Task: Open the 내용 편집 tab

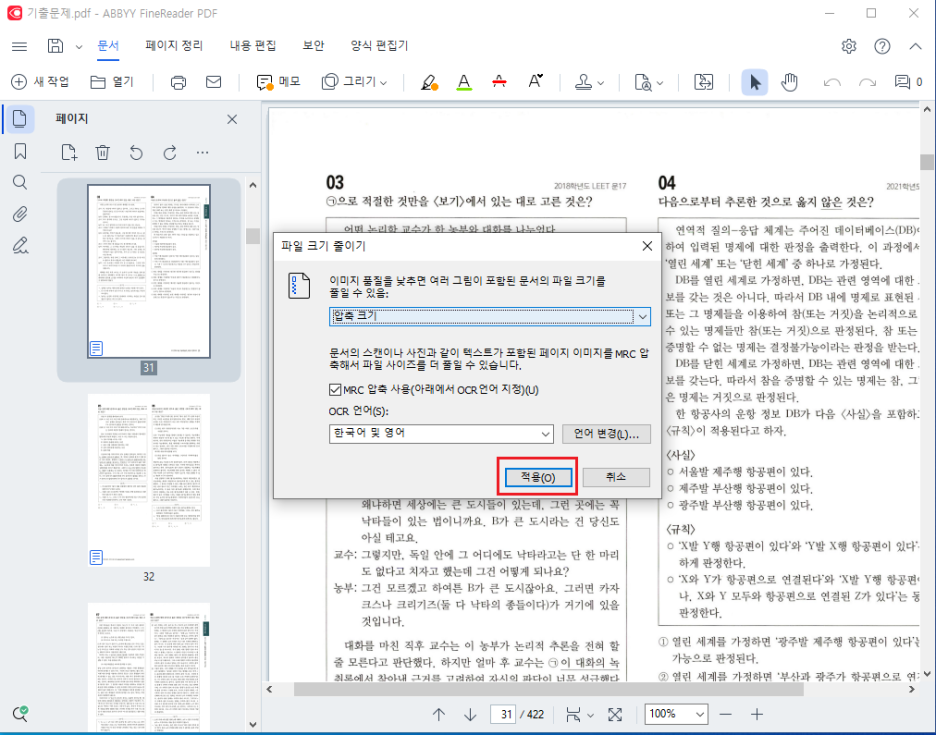Action: coord(253,45)
